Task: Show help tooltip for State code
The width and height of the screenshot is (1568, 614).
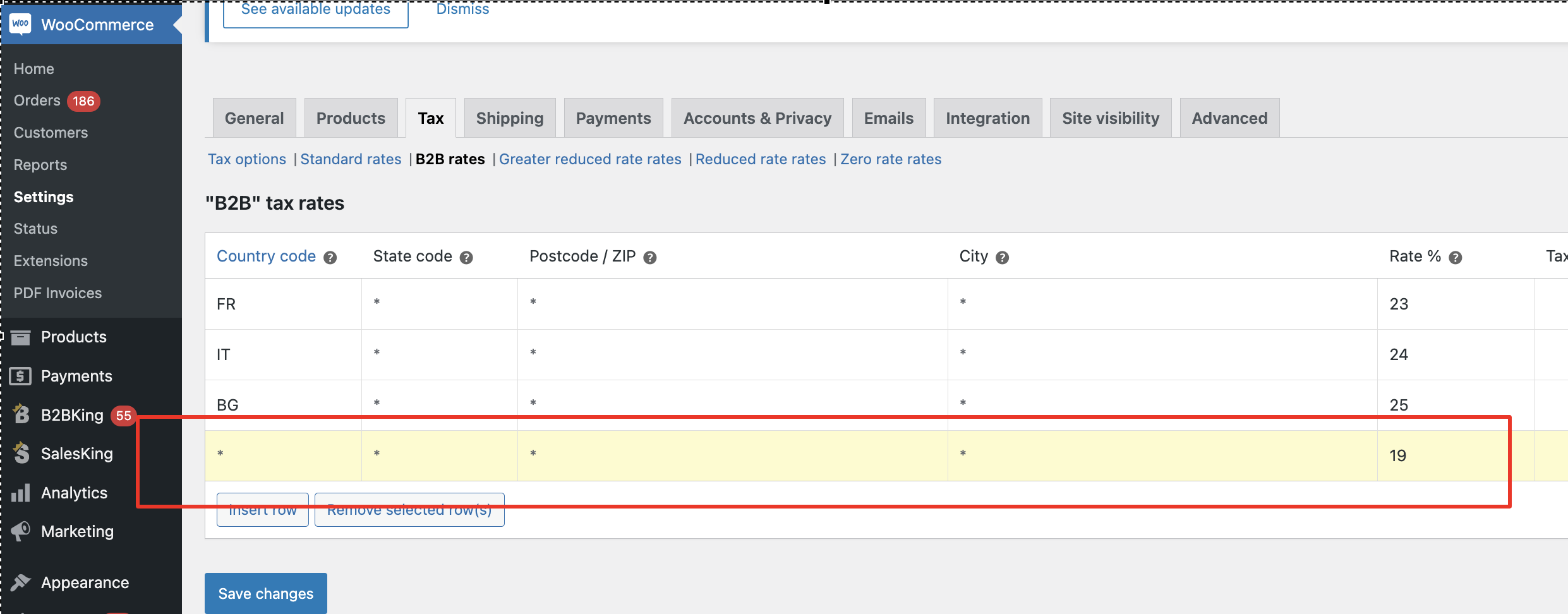Action: tap(466, 258)
